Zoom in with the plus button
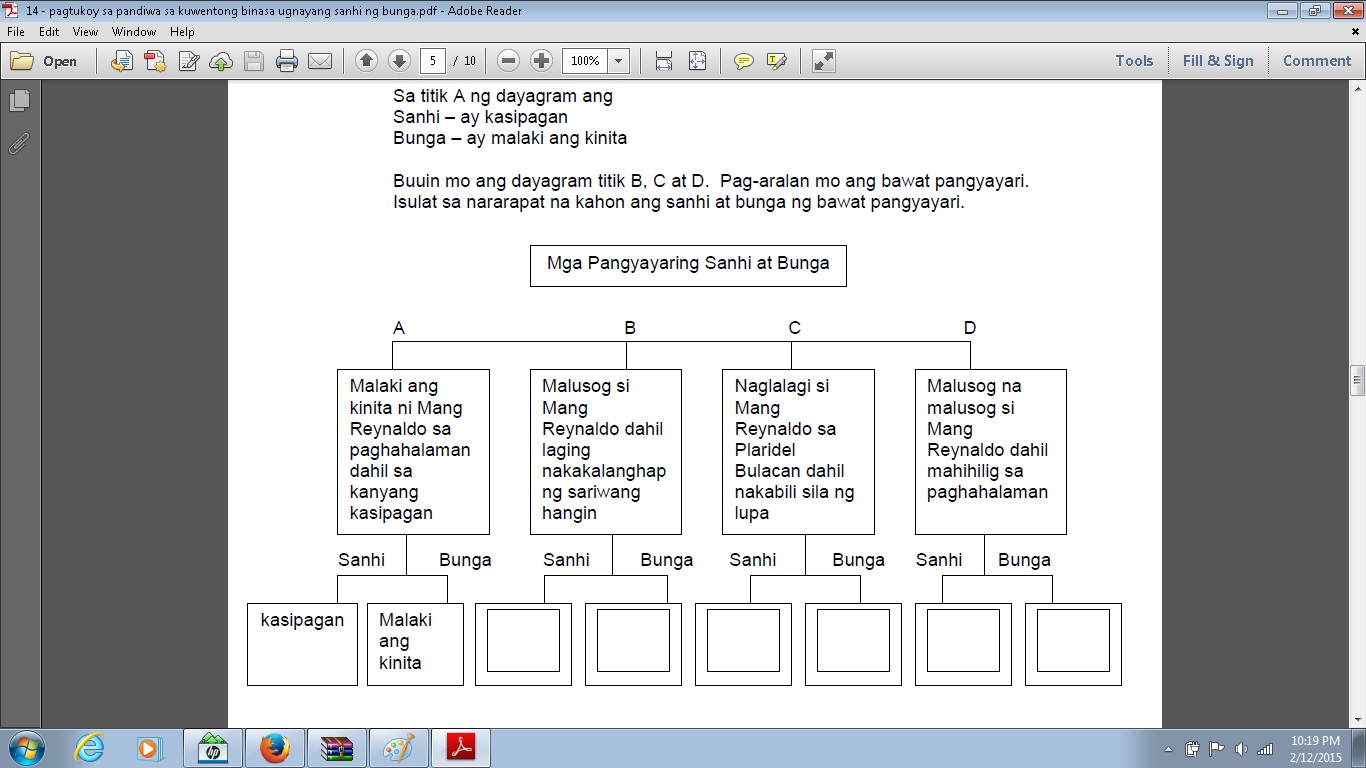 click(x=541, y=61)
